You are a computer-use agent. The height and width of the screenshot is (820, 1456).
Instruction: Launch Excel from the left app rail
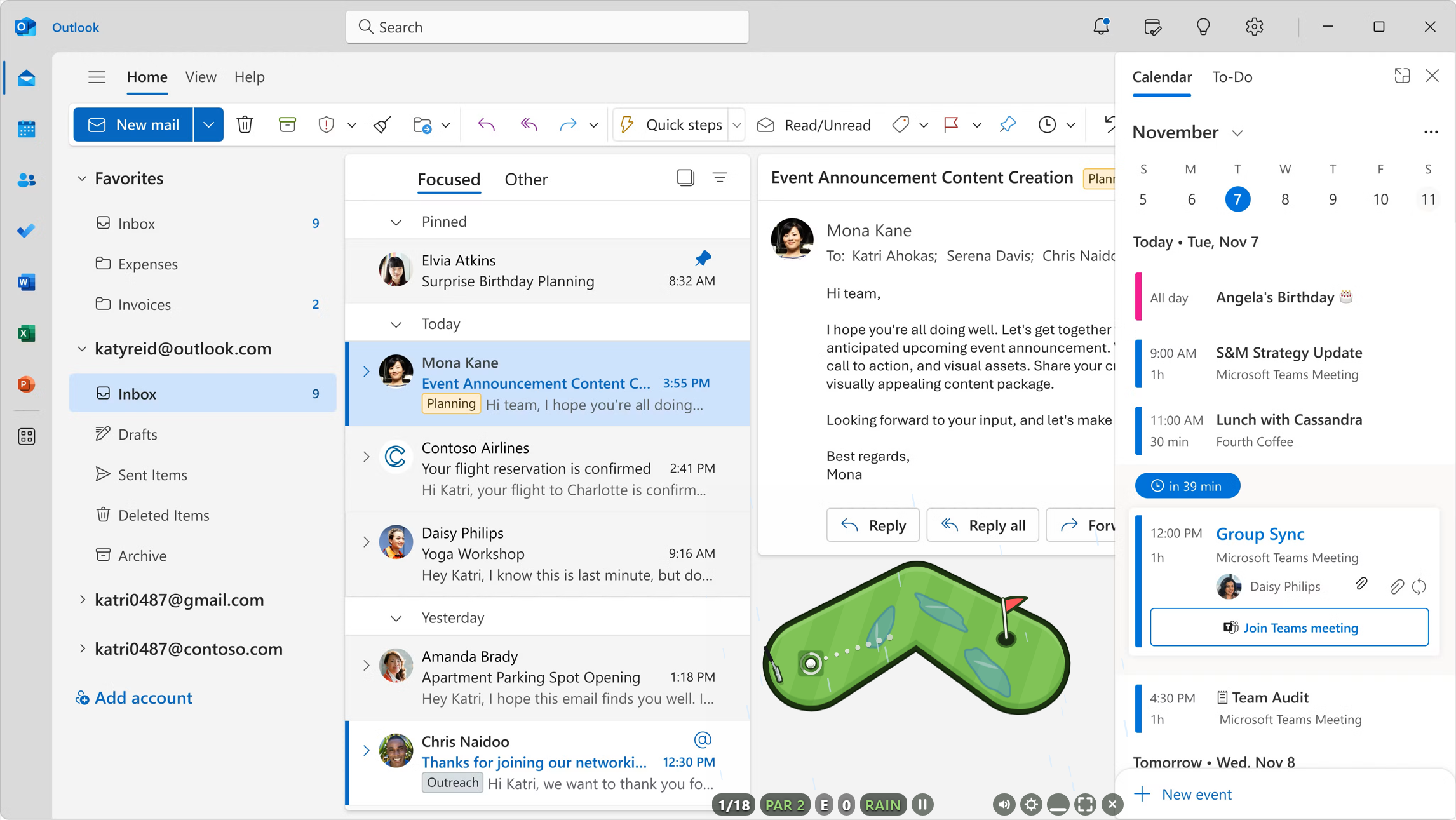(x=26, y=333)
